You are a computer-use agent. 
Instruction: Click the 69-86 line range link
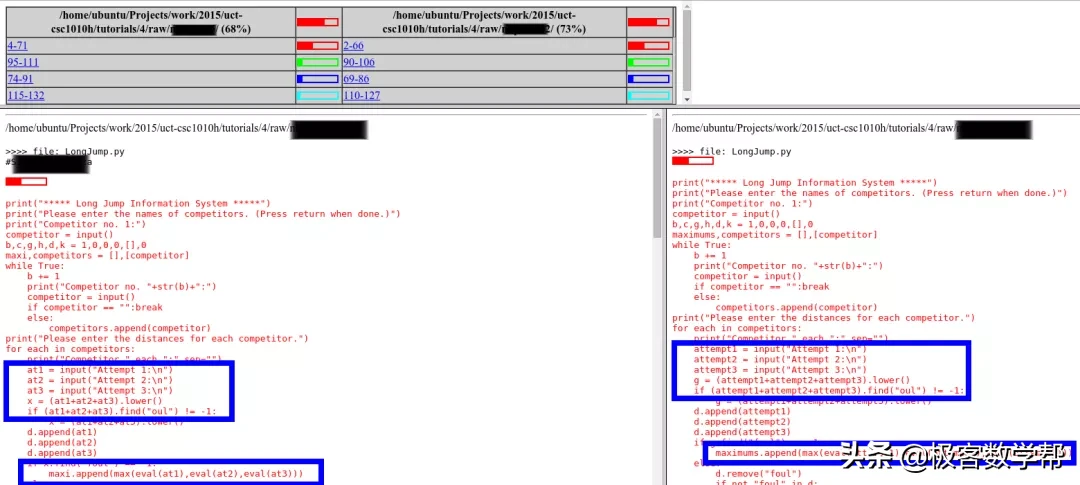[x=355, y=79]
